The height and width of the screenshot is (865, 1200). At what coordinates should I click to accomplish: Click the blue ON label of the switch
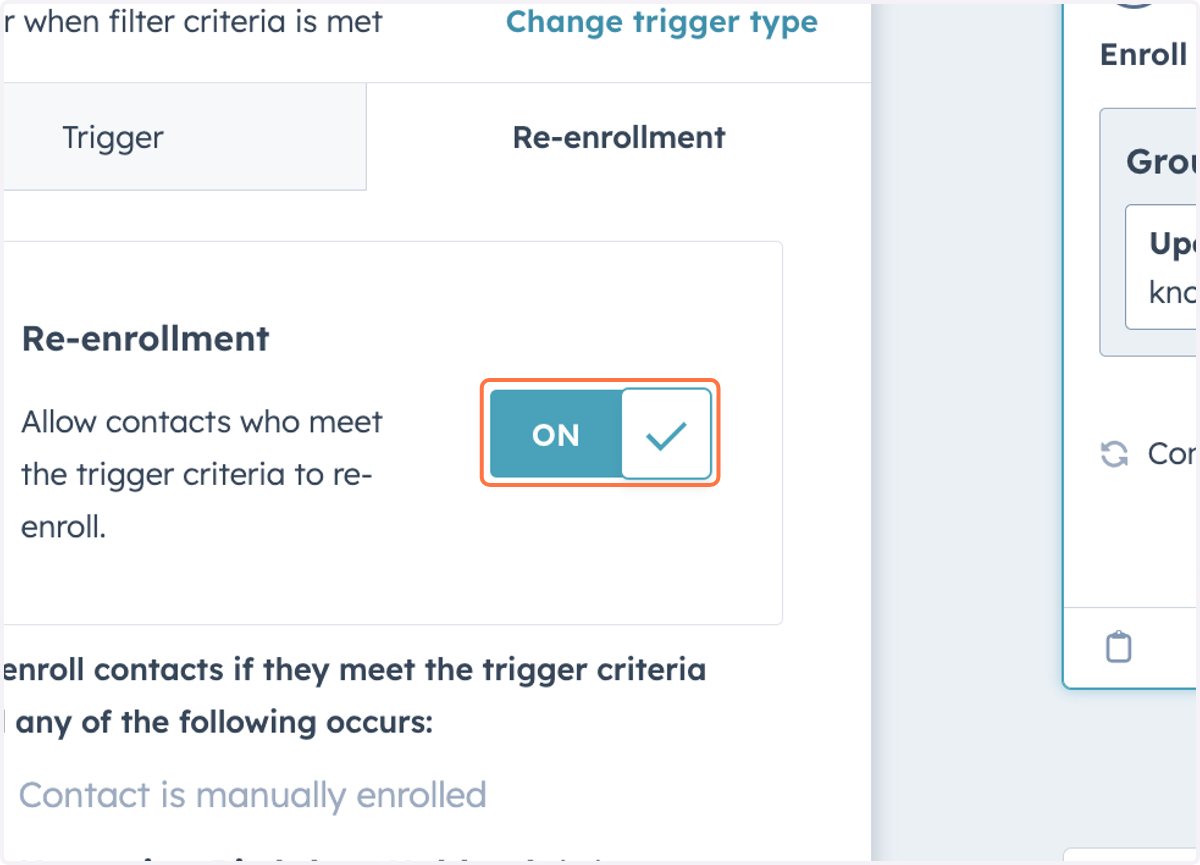tap(556, 435)
